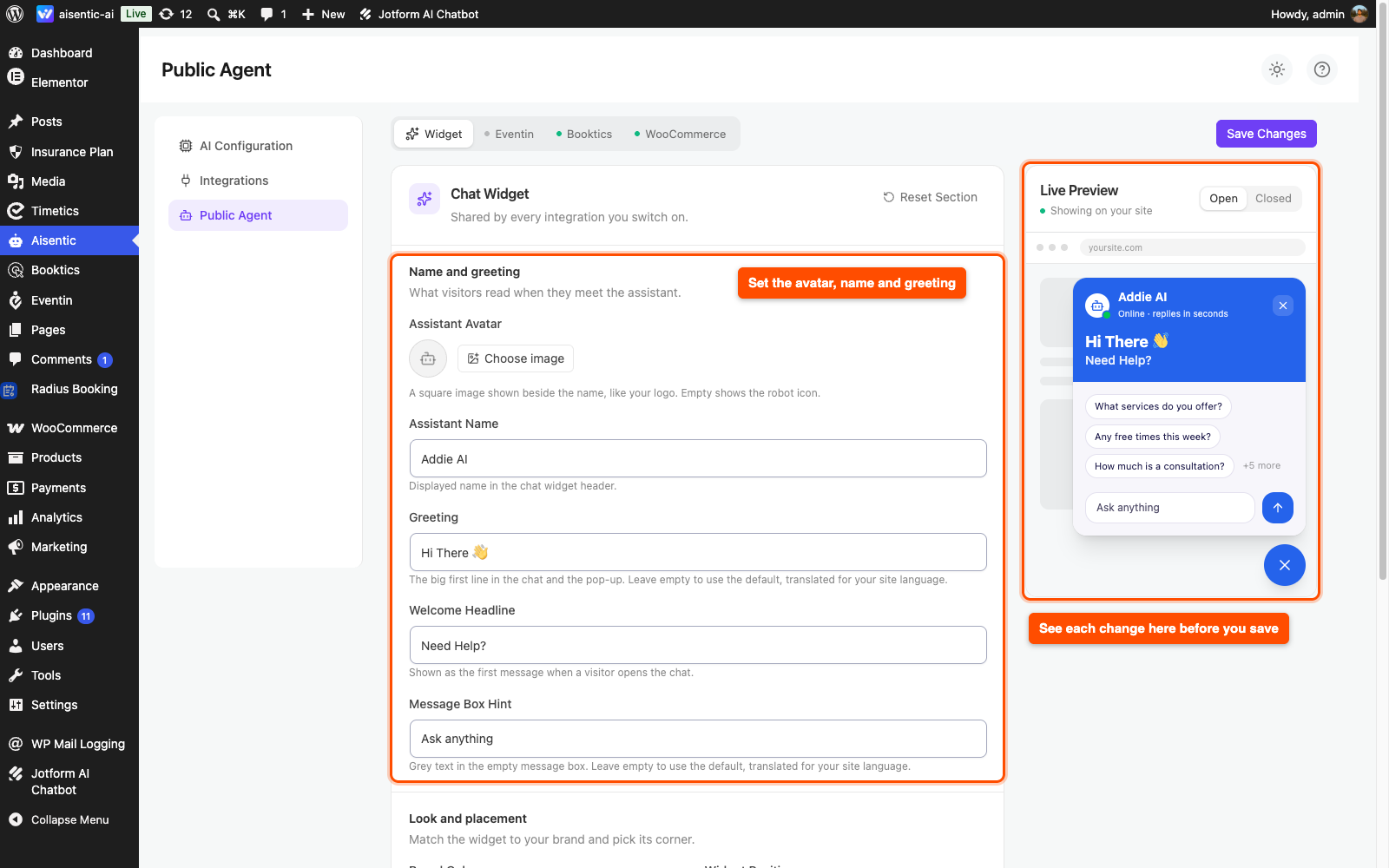The height and width of the screenshot is (868, 1389).
Task: Click the Message Box Hint field
Action: coord(698,739)
